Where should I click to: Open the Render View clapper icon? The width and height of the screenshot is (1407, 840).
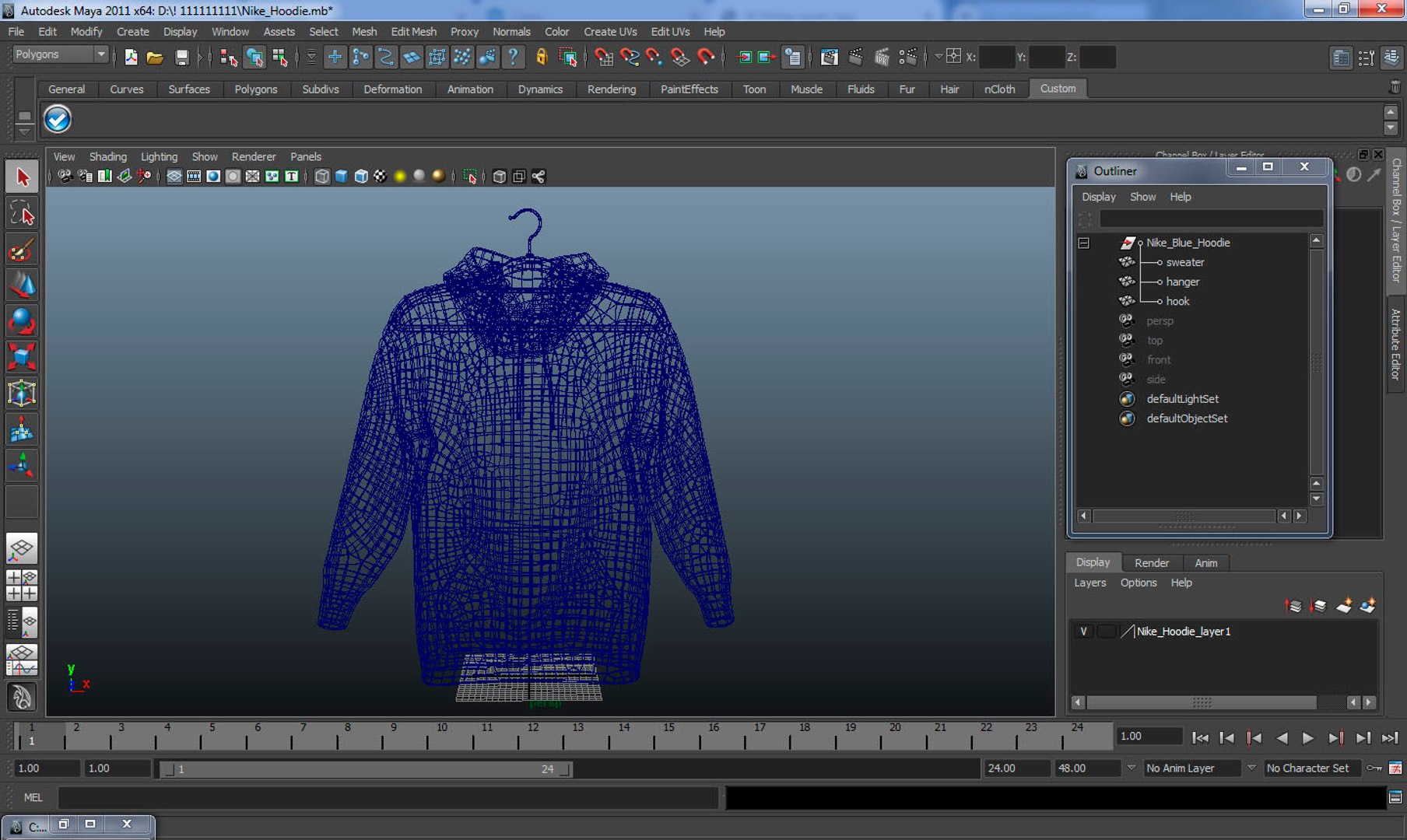click(830, 57)
